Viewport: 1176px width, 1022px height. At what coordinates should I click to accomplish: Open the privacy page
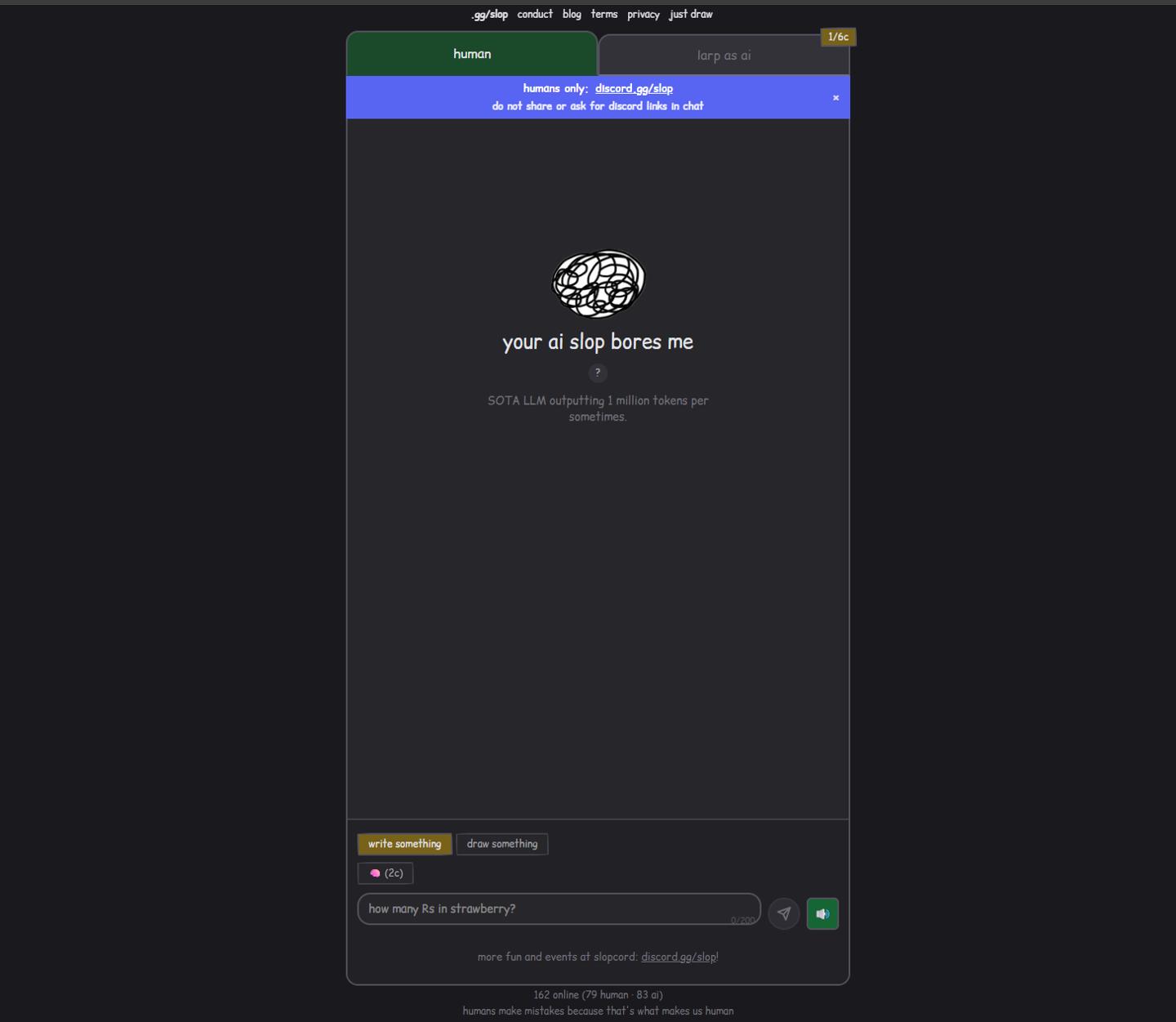(644, 14)
